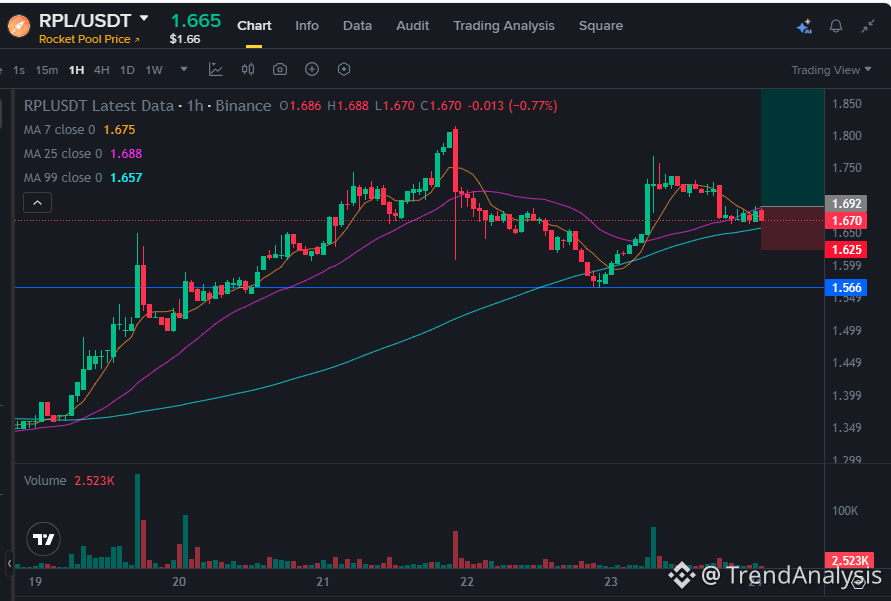891x601 pixels.
Task: Open the Trading View chart type dropdown
Action: tap(831, 70)
